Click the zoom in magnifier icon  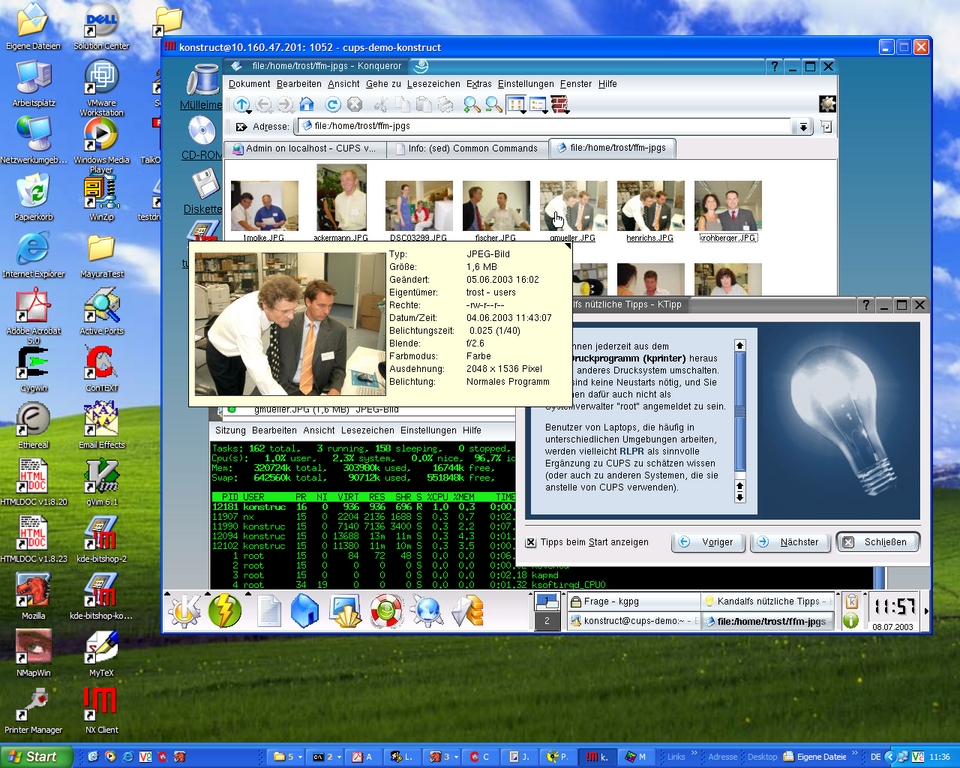(470, 104)
